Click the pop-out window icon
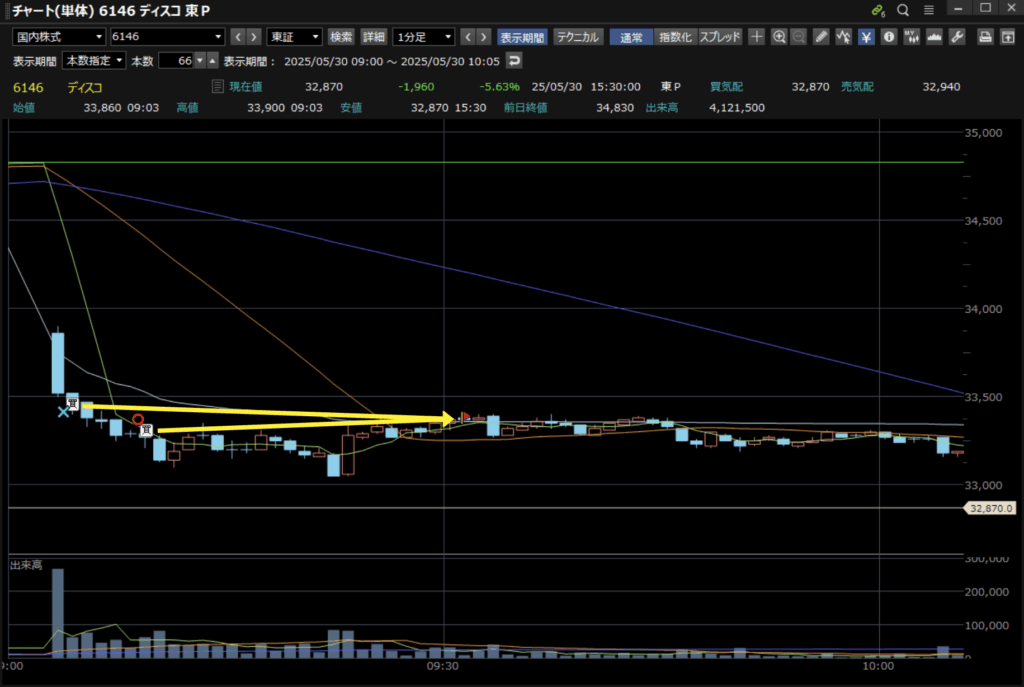Viewport: 1024px width, 687px height. click(1008, 37)
